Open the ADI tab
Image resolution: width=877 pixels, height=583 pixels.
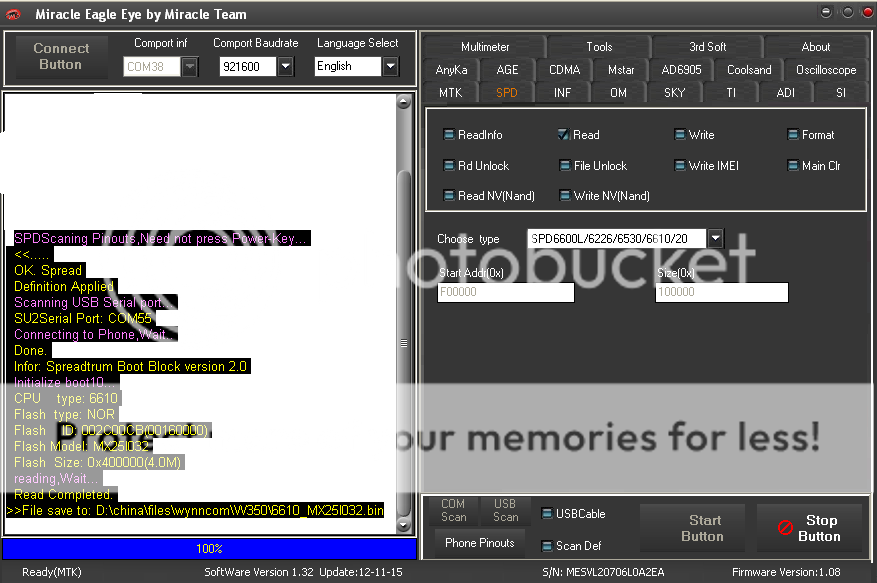[x=786, y=93]
